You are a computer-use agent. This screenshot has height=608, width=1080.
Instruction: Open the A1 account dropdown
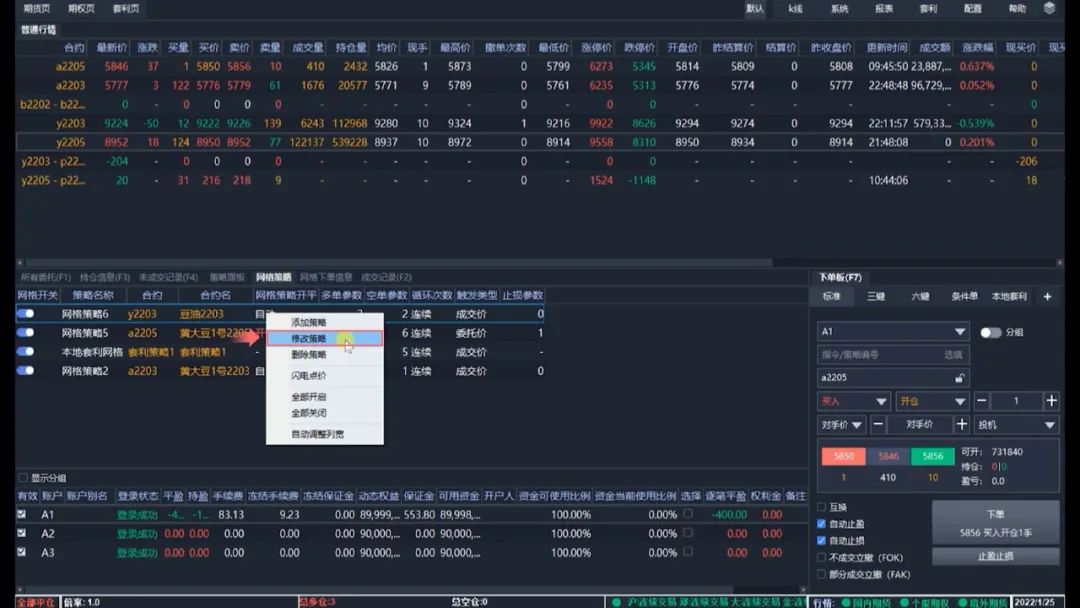(960, 332)
